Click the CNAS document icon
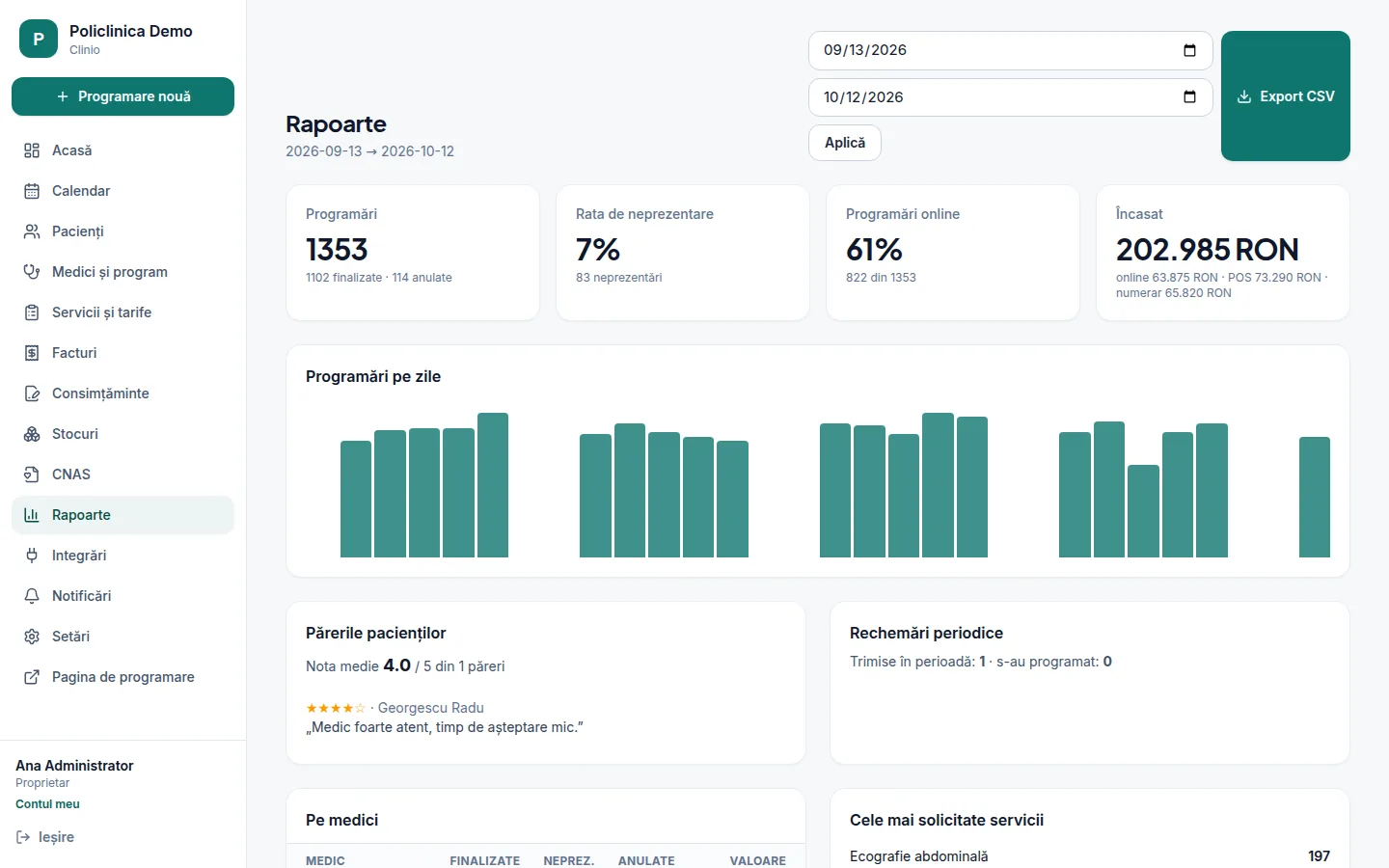 tap(32, 475)
